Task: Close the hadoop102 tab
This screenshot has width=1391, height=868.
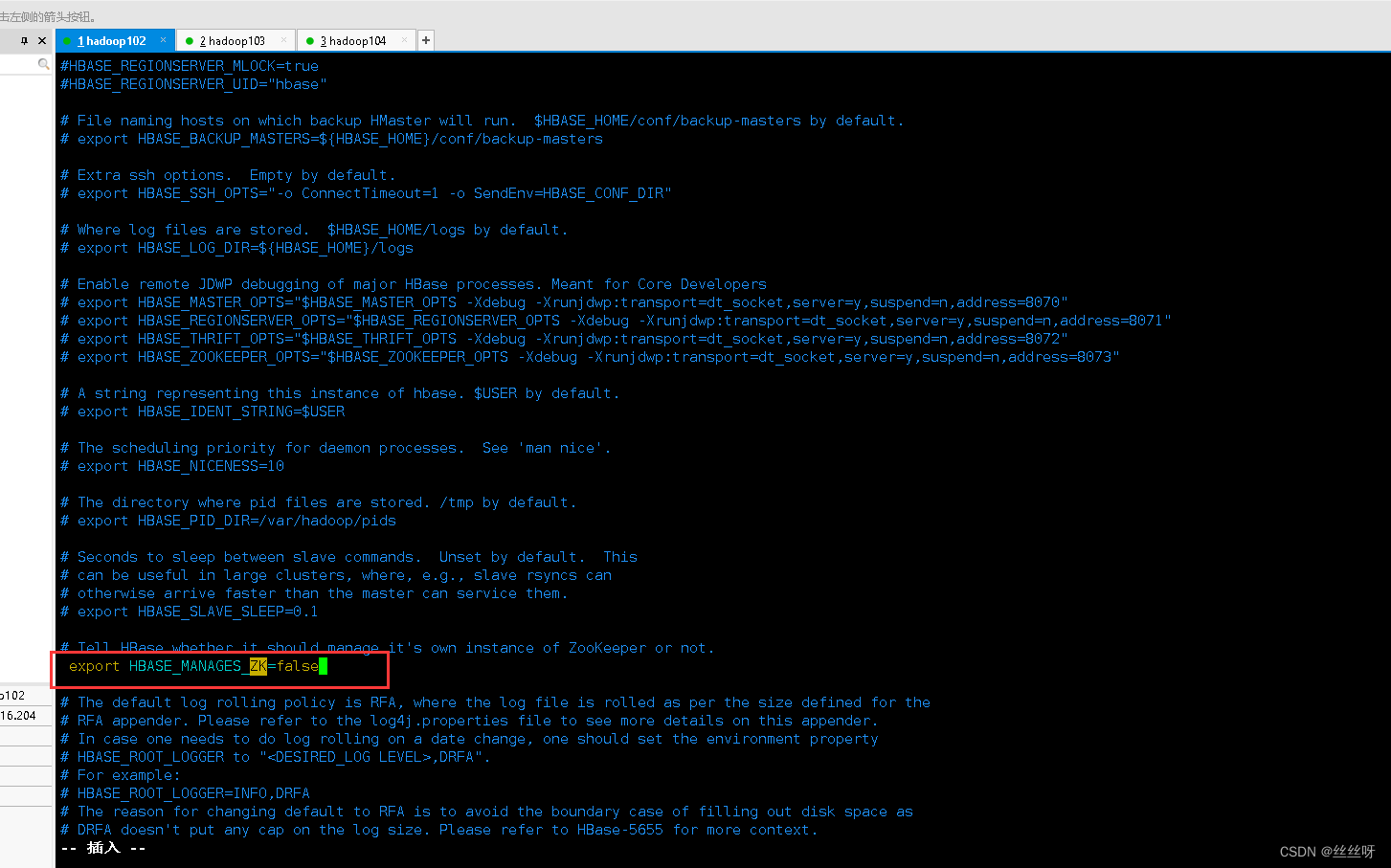Action: pyautogui.click(x=164, y=40)
